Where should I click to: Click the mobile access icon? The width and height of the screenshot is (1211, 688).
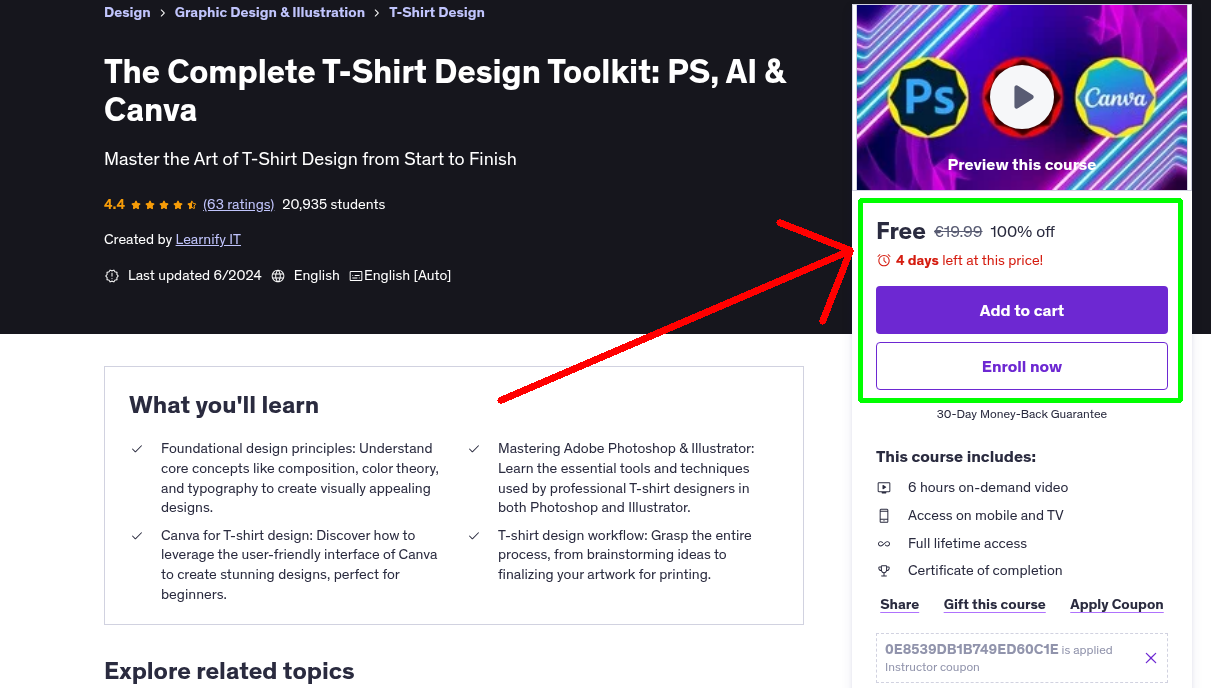tap(884, 516)
